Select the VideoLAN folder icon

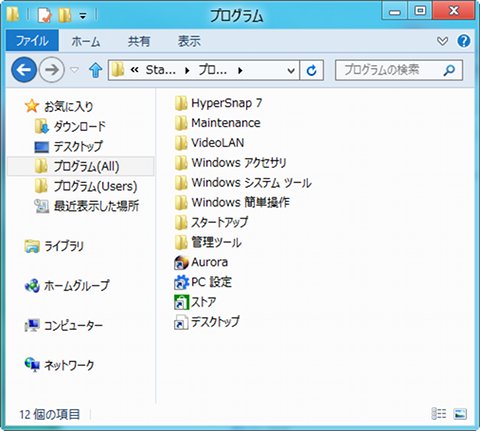[181, 143]
